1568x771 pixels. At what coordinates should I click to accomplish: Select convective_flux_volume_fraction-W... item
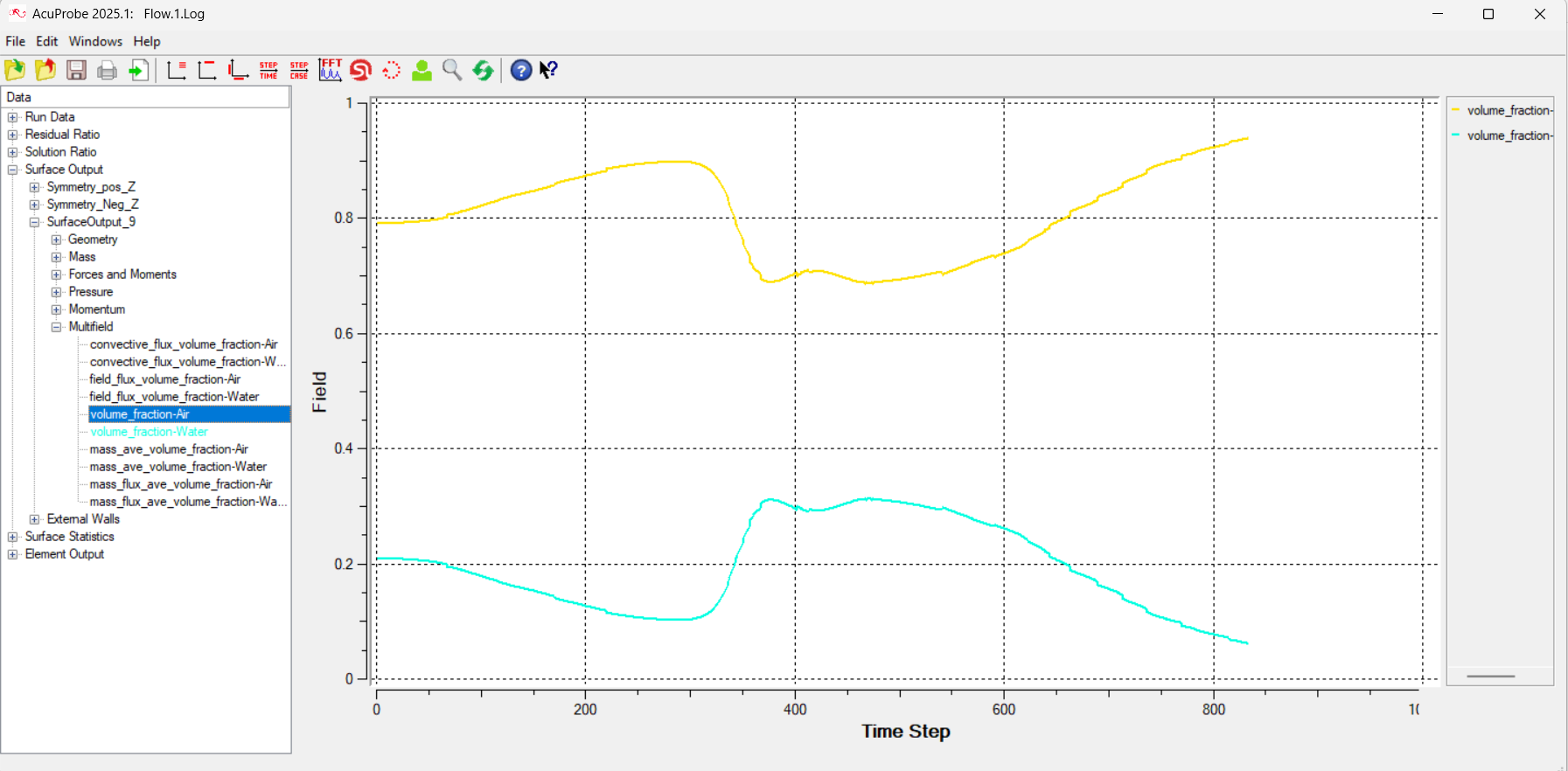click(x=187, y=362)
